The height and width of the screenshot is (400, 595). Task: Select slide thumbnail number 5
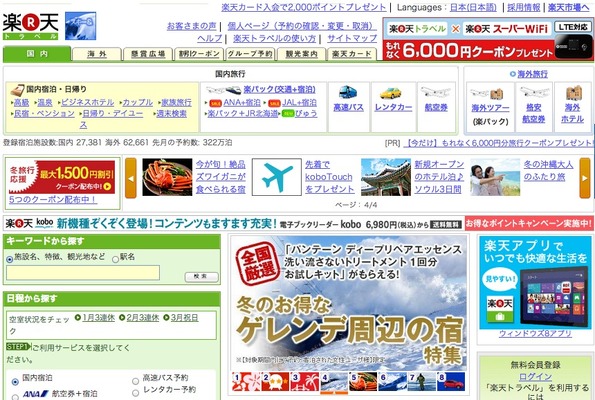[x=363, y=382]
